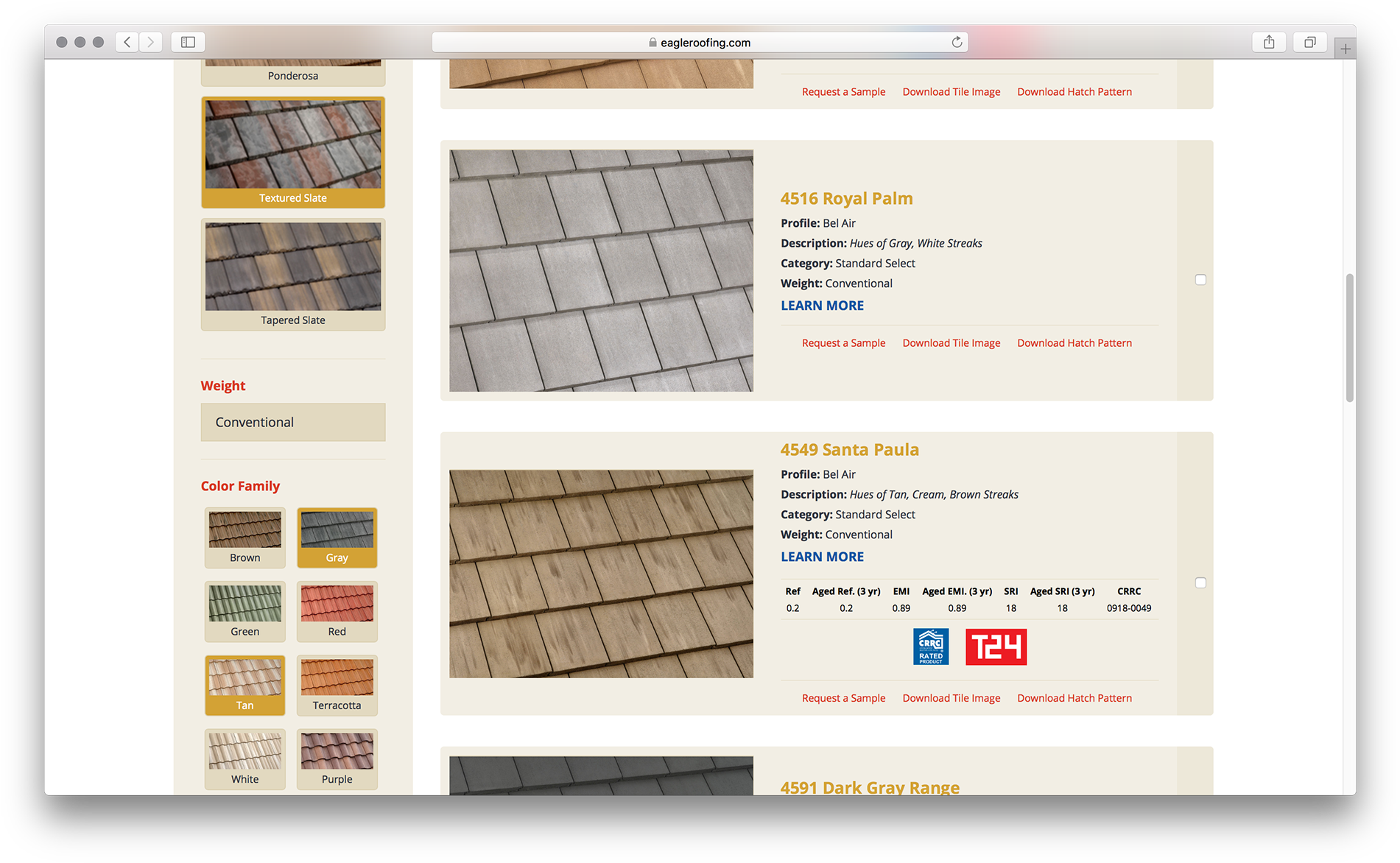Request a Sample for 4549 Santa Paula
The width and height of the screenshot is (1400, 863).
point(843,698)
